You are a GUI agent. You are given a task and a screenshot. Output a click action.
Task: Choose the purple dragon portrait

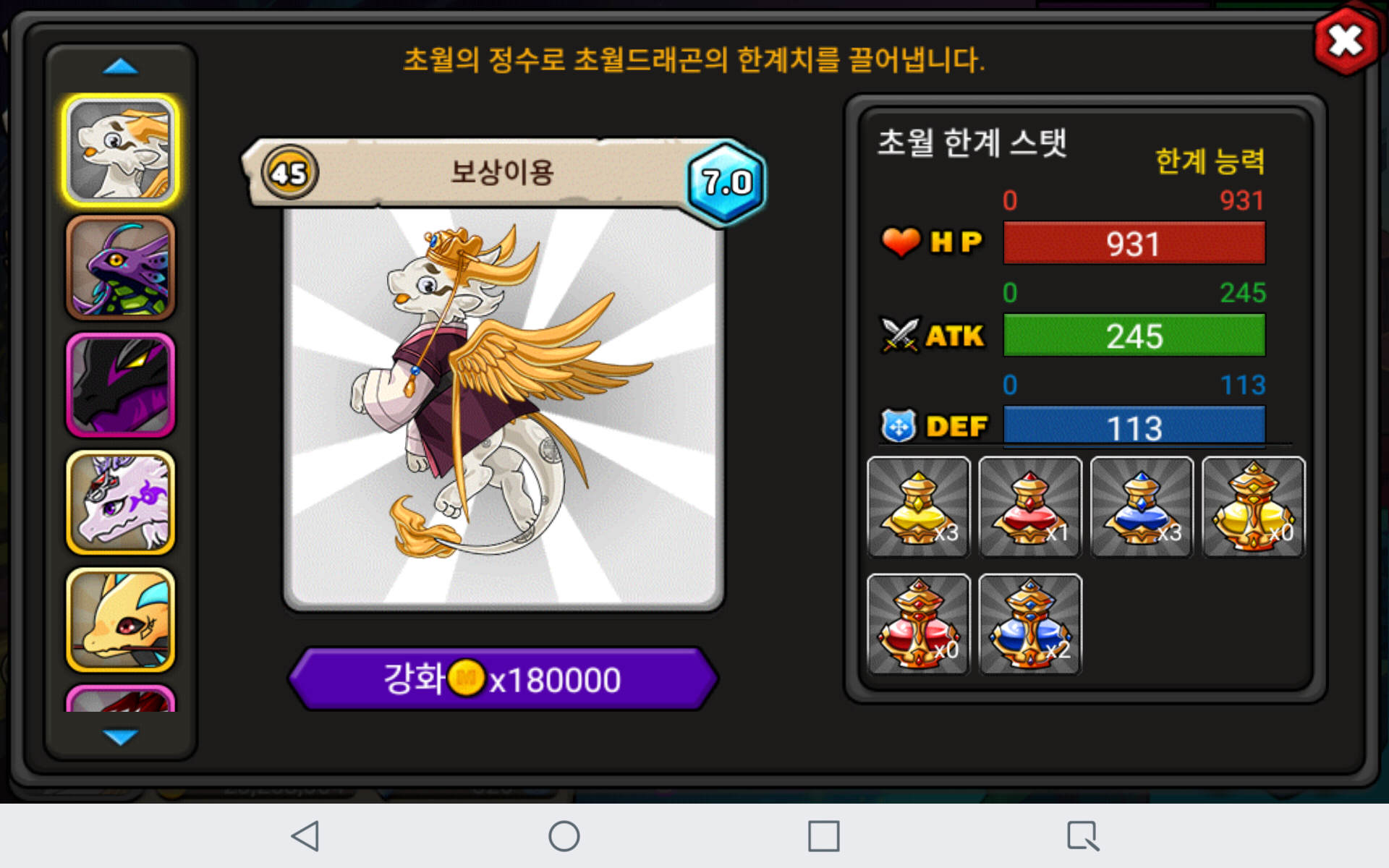click(121, 268)
